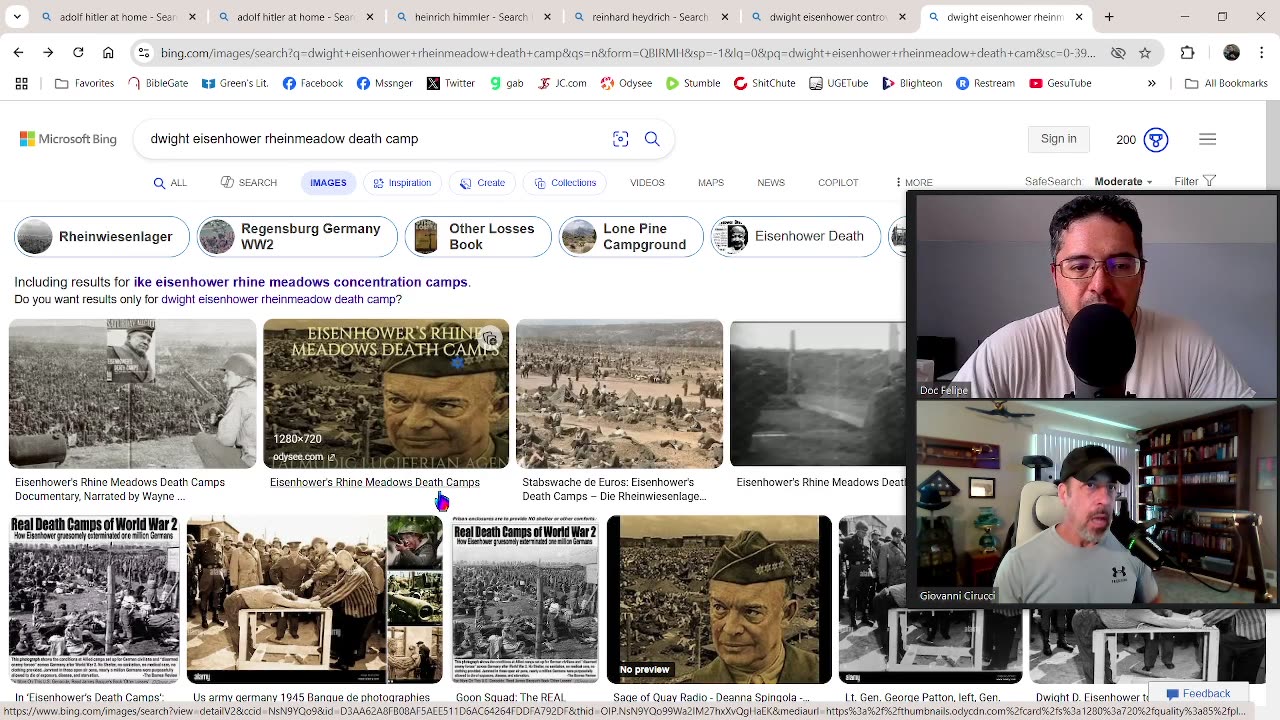Reload the current page
The height and width of the screenshot is (720, 1280).
pyautogui.click(x=78, y=53)
